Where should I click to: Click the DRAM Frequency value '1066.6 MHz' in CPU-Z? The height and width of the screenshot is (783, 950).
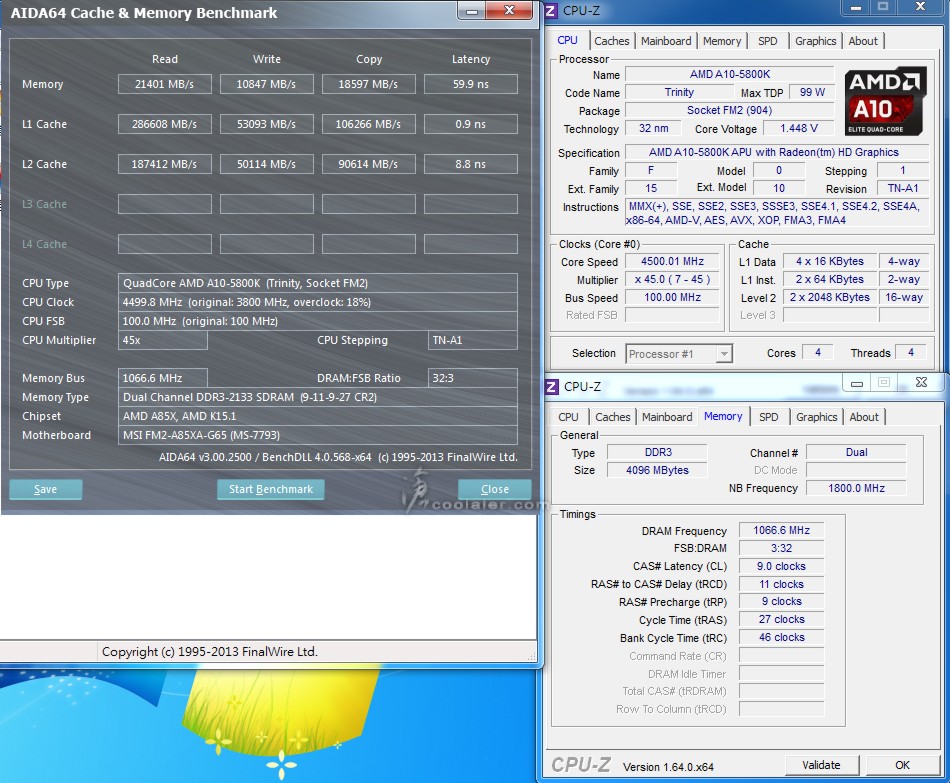coord(782,530)
